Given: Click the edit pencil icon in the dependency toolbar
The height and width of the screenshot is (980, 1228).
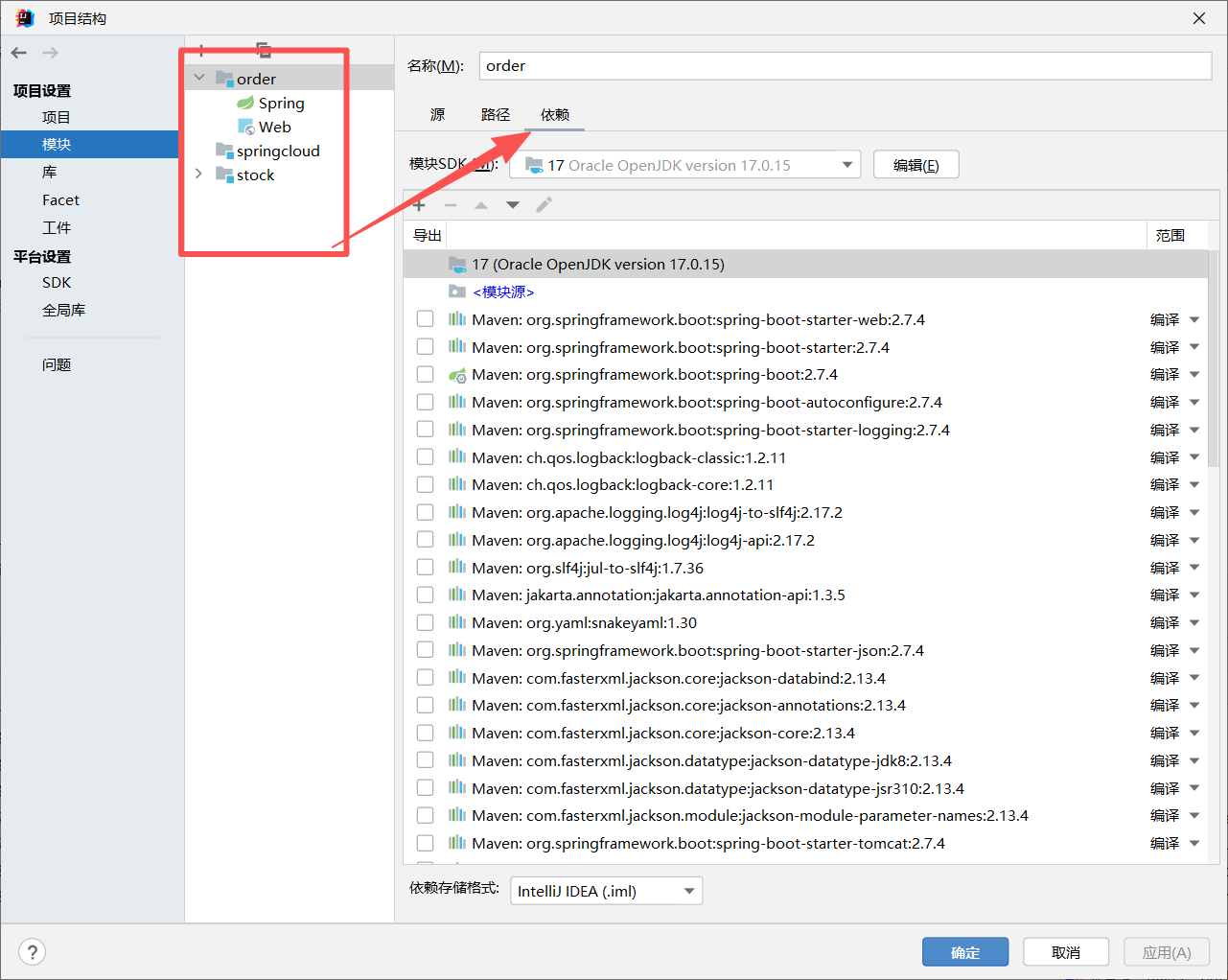Looking at the screenshot, I should coord(544,205).
